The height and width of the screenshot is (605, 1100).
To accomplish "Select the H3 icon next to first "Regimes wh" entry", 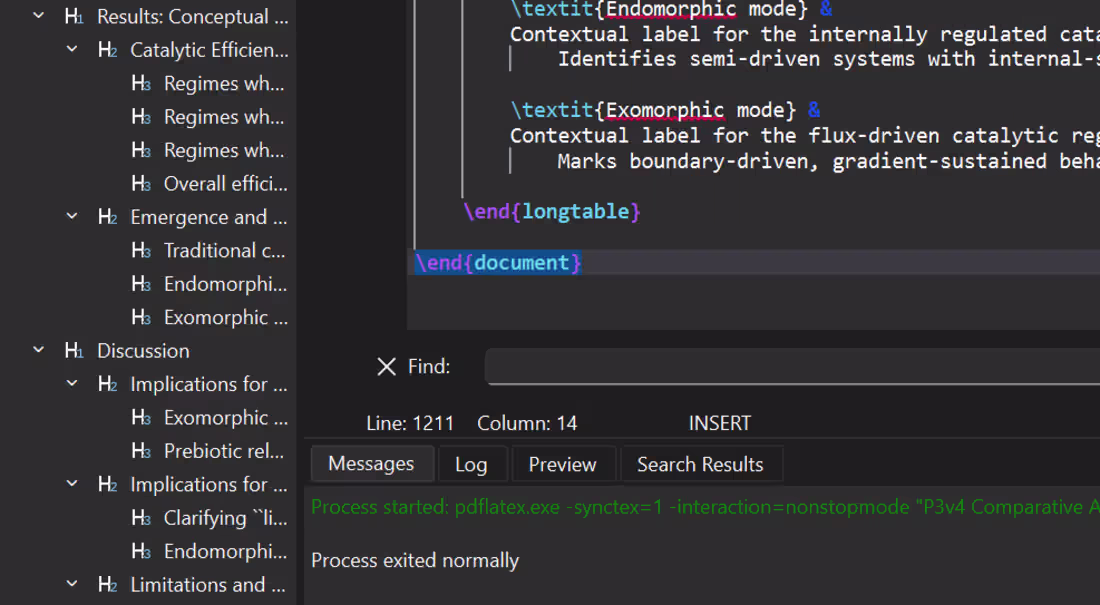I will 140,83.
